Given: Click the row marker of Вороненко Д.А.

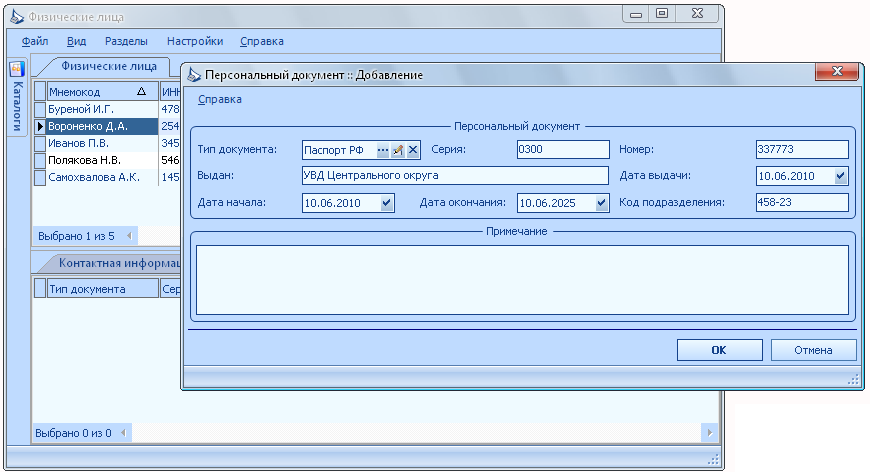Looking at the screenshot, I should click(x=40, y=126).
